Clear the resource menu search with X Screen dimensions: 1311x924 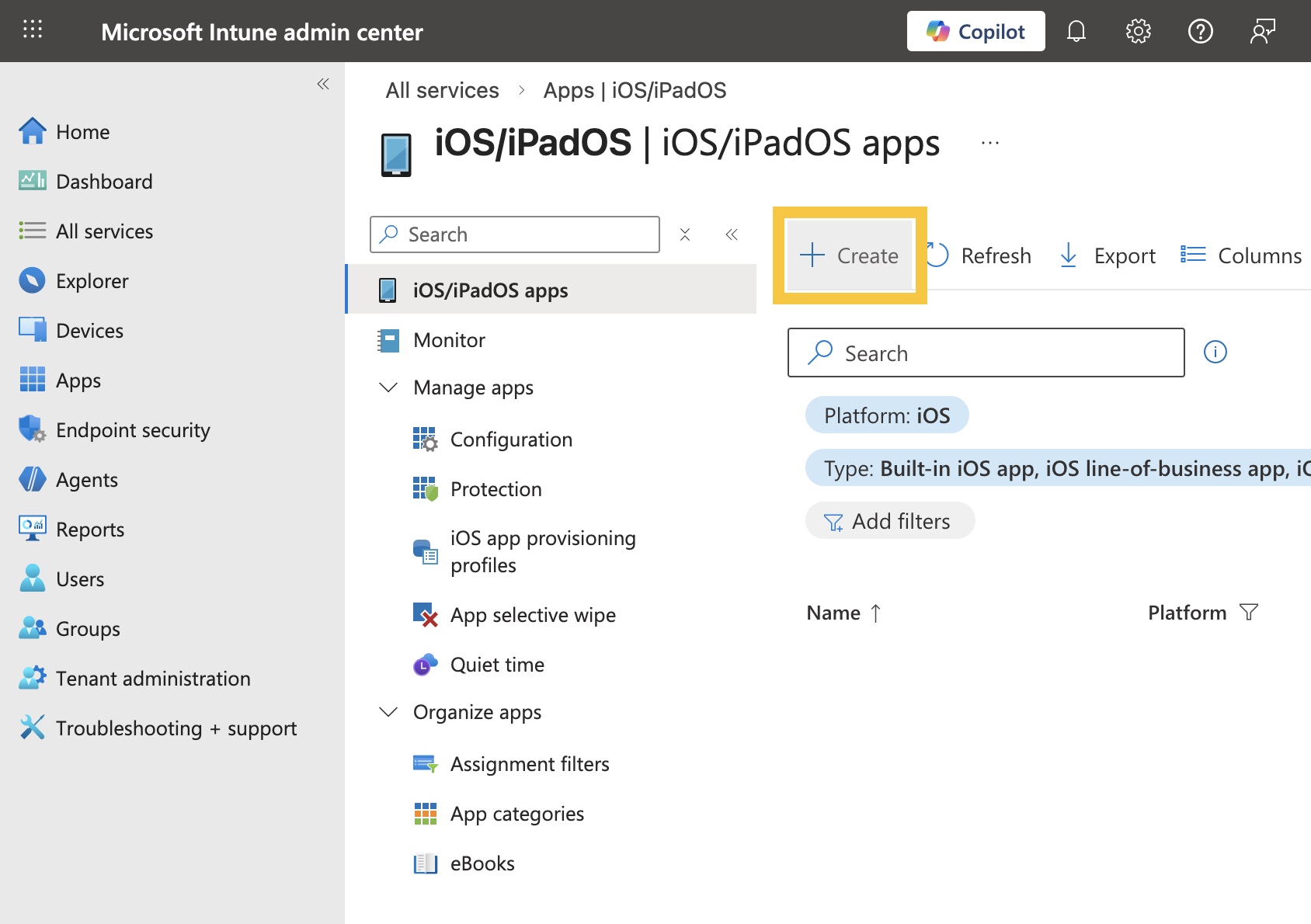tap(685, 234)
